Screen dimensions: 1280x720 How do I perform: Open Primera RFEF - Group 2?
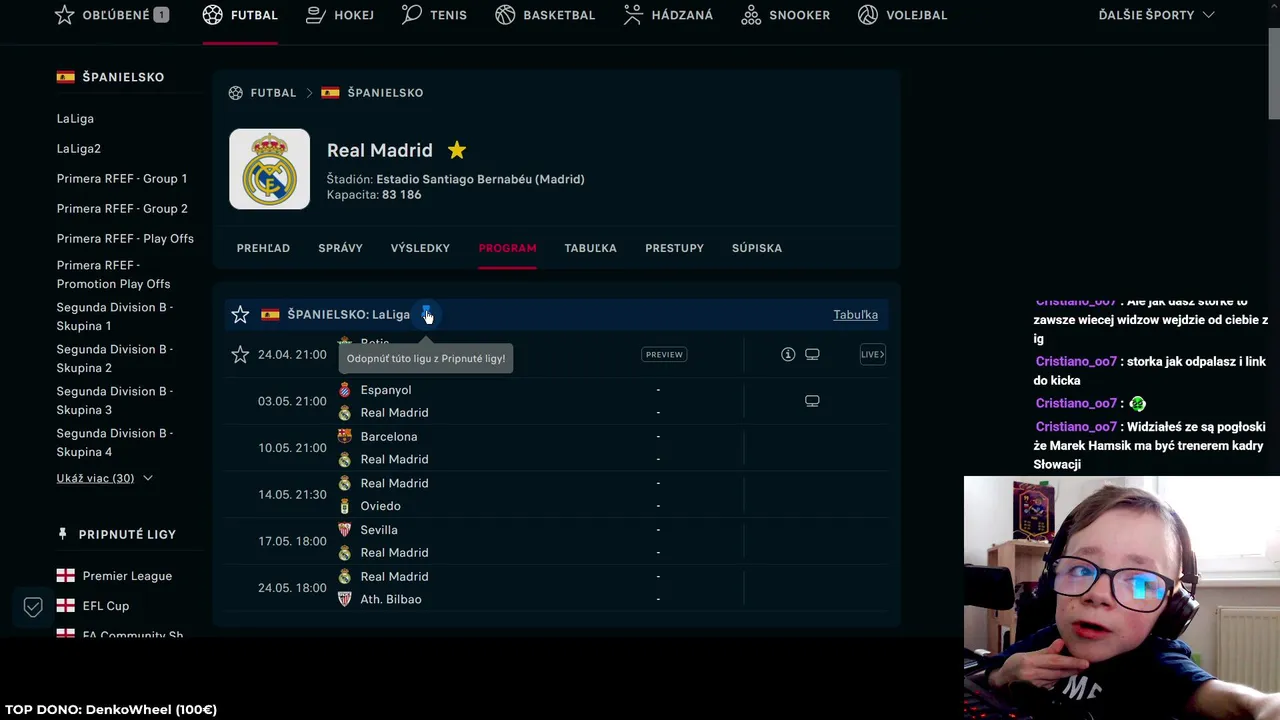[x=122, y=209]
